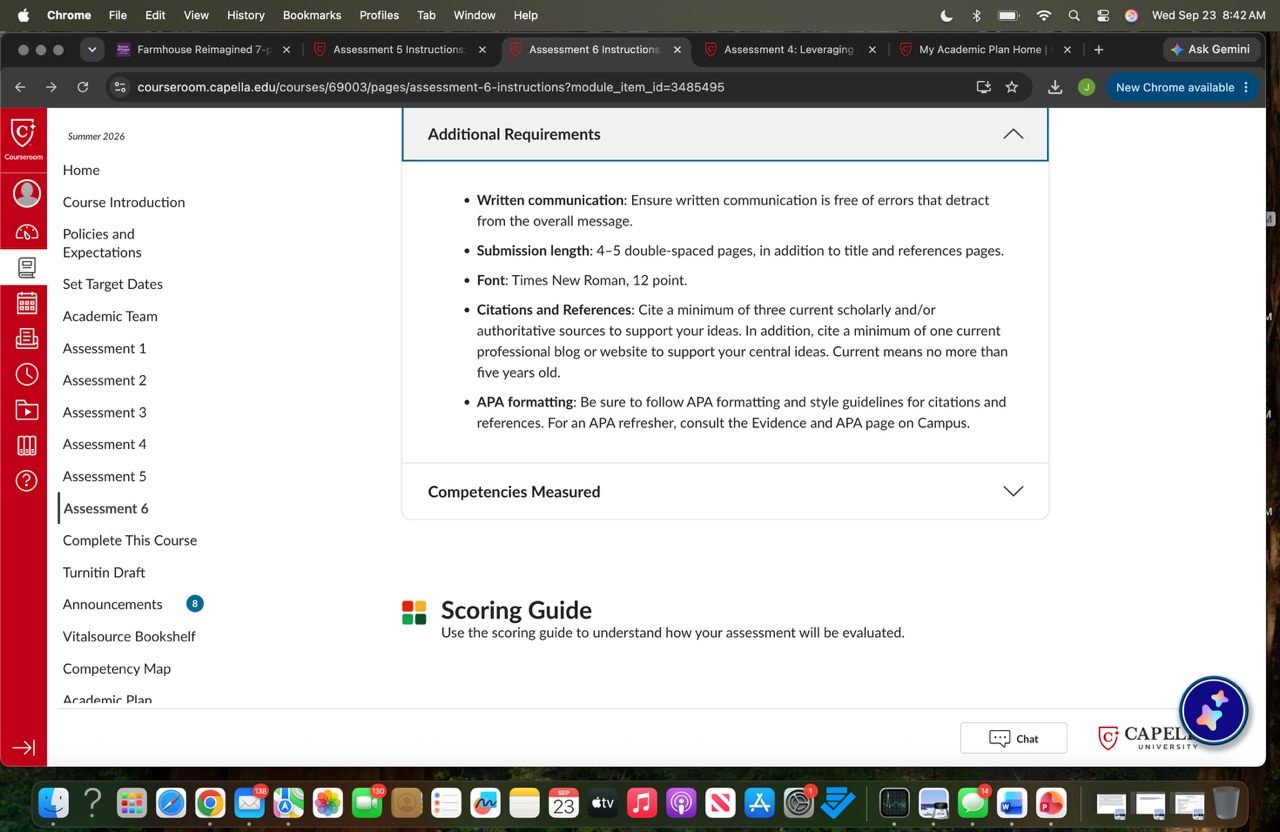Open the Bookmarks menu in menu bar
Screen dimensions: 1280x832
[x=312, y=15]
